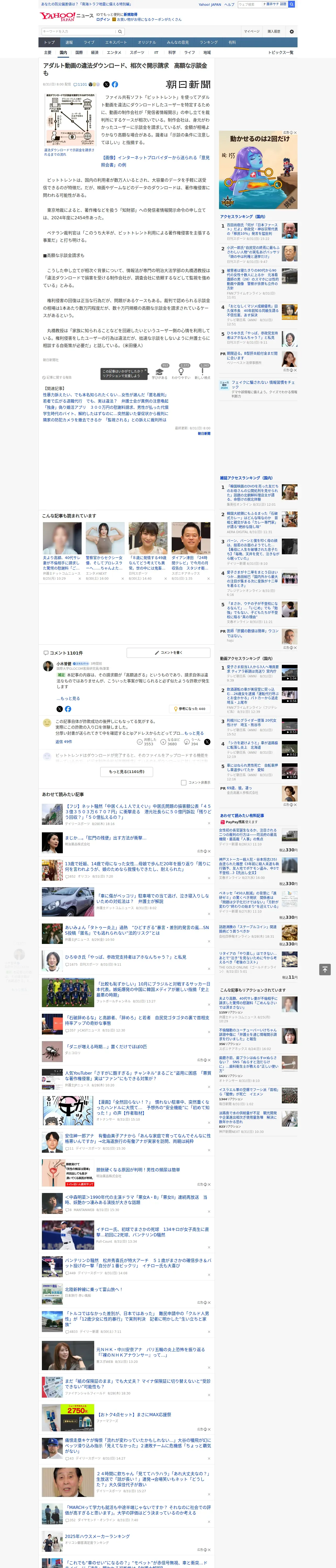This screenshot has height=1568, width=336.
Task: Select the 国際 category tab
Action: point(79,53)
